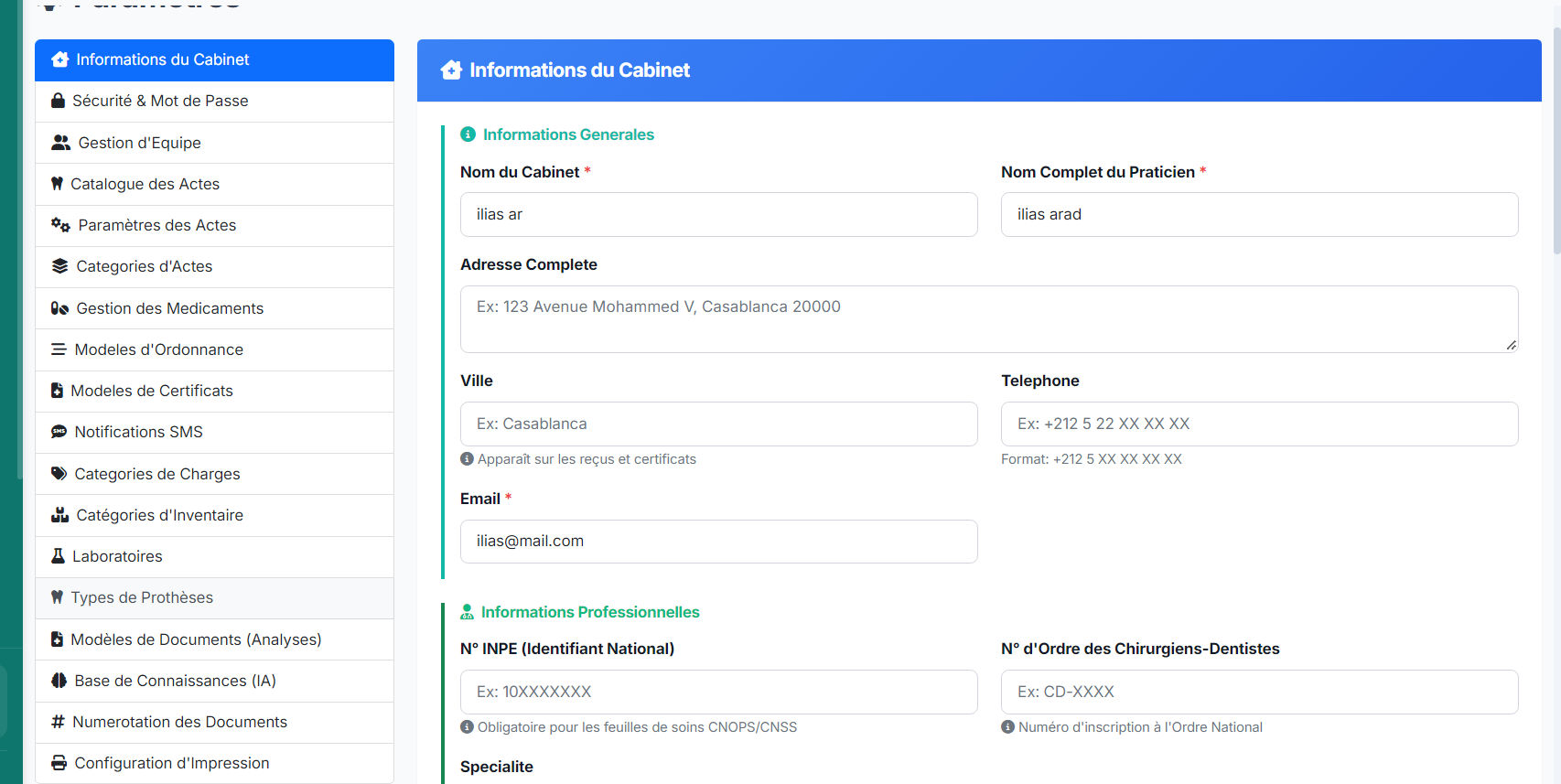The width and height of the screenshot is (1561, 784).
Task: Click the hash icon for Numerotation des Documents
Action: tap(58, 722)
